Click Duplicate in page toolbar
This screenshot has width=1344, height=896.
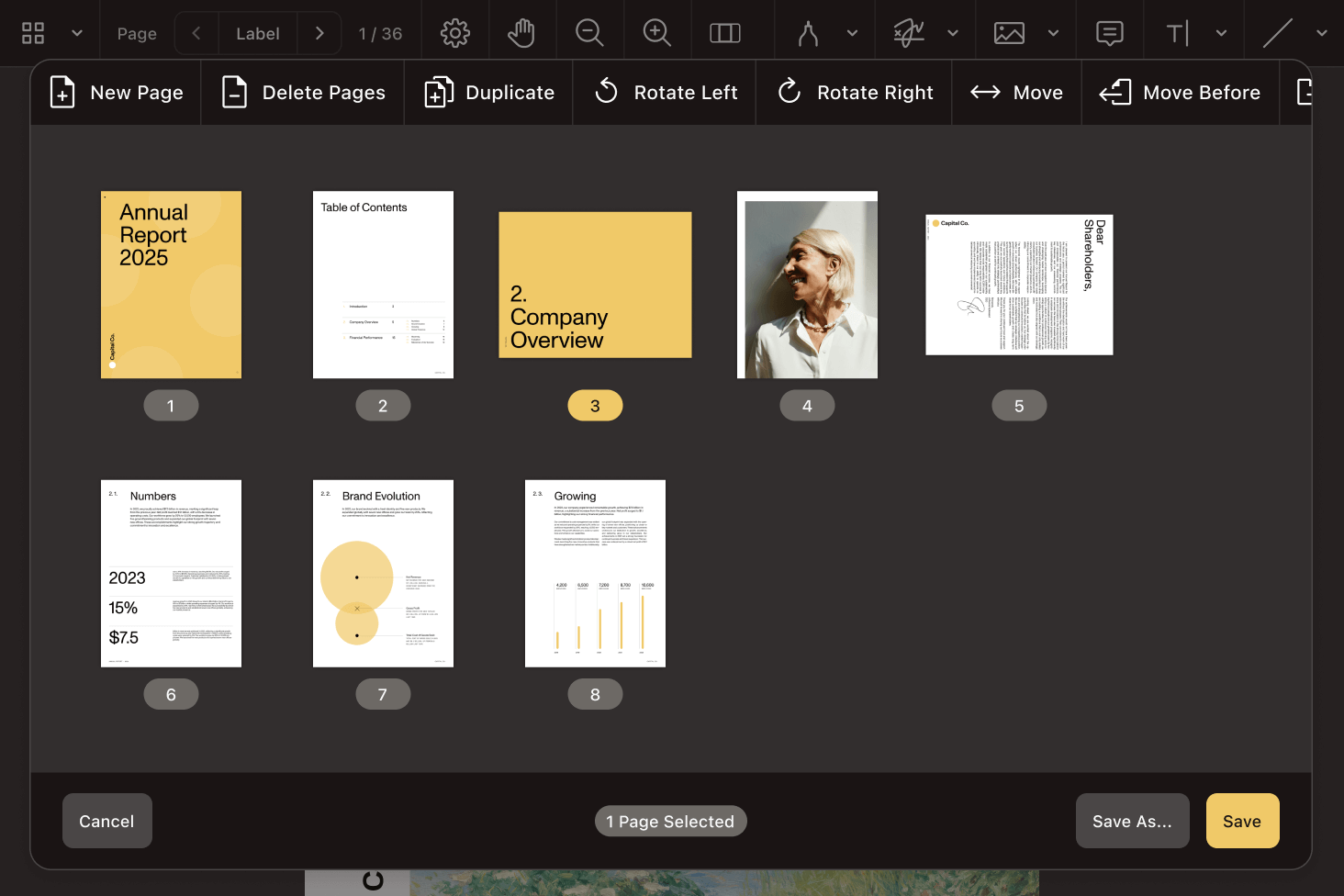pos(489,93)
